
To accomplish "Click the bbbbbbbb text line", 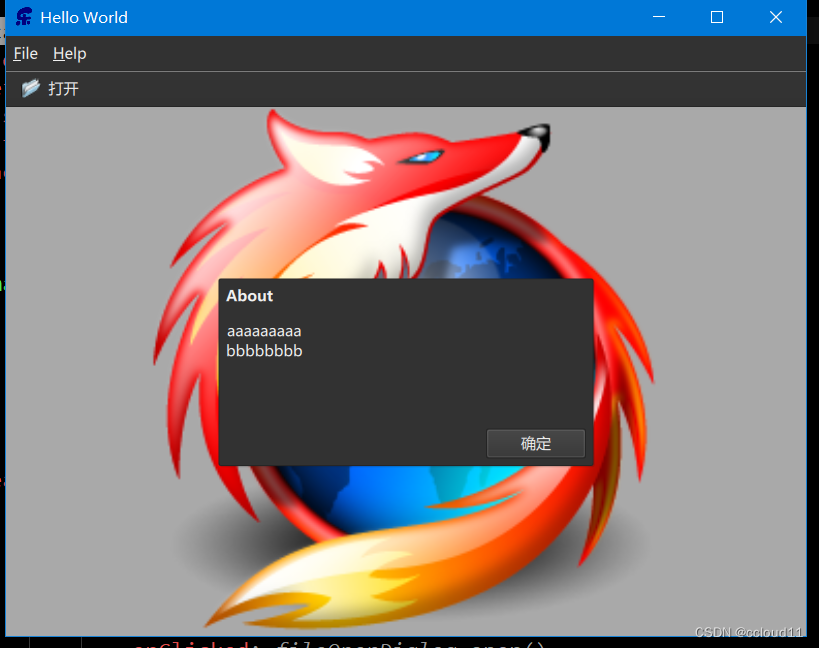I will (264, 350).
